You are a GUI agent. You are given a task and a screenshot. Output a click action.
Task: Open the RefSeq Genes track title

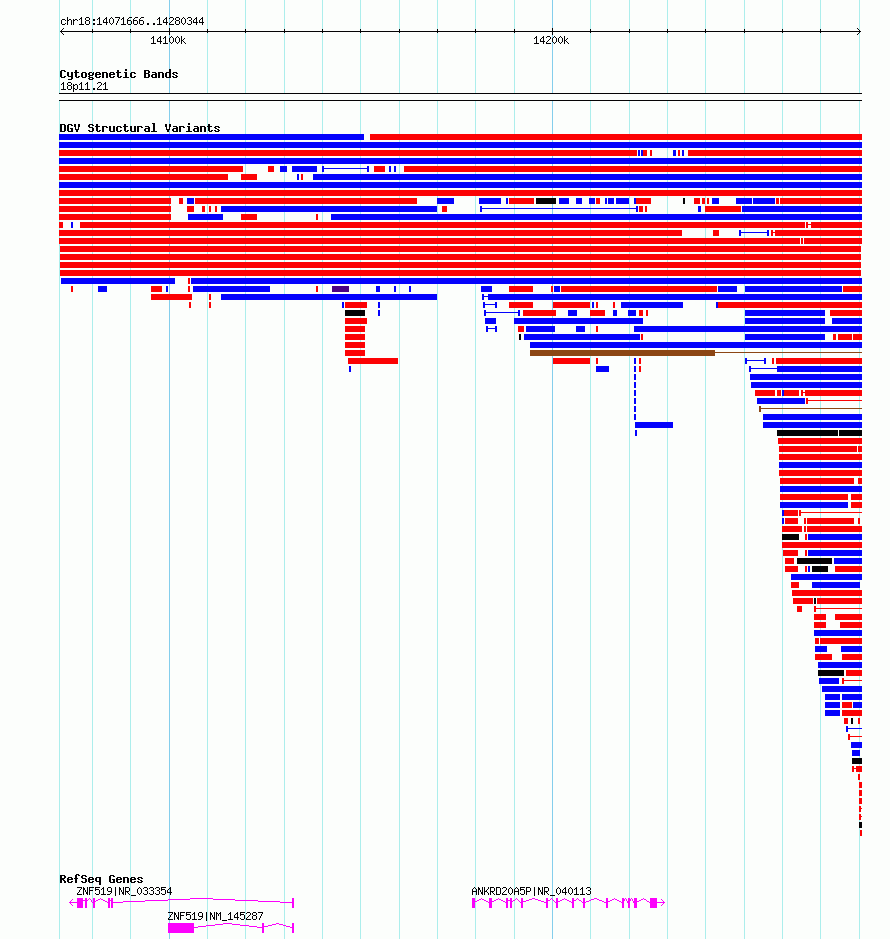pyautogui.click(x=101, y=879)
